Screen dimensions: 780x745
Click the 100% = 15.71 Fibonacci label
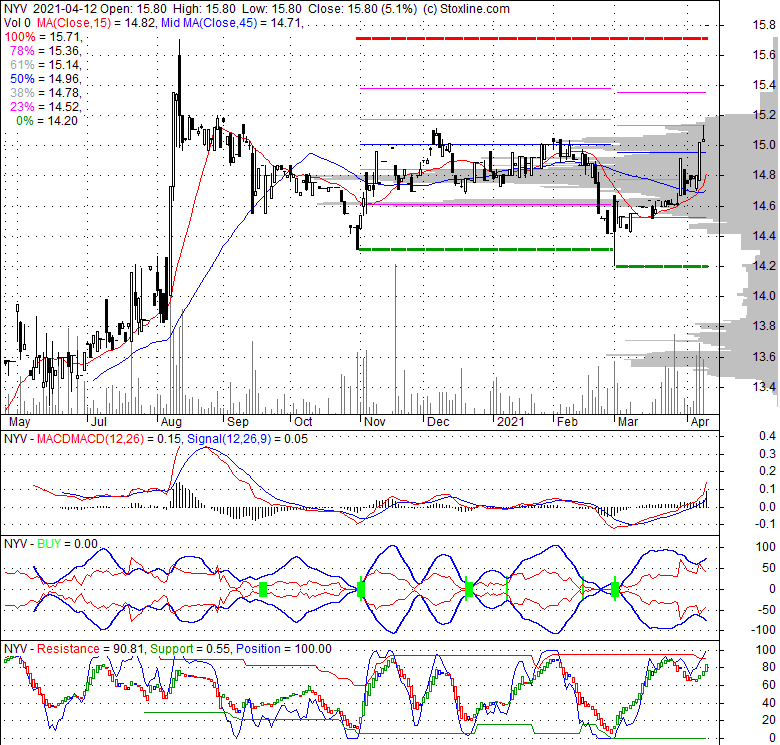pyautogui.click(x=42, y=37)
